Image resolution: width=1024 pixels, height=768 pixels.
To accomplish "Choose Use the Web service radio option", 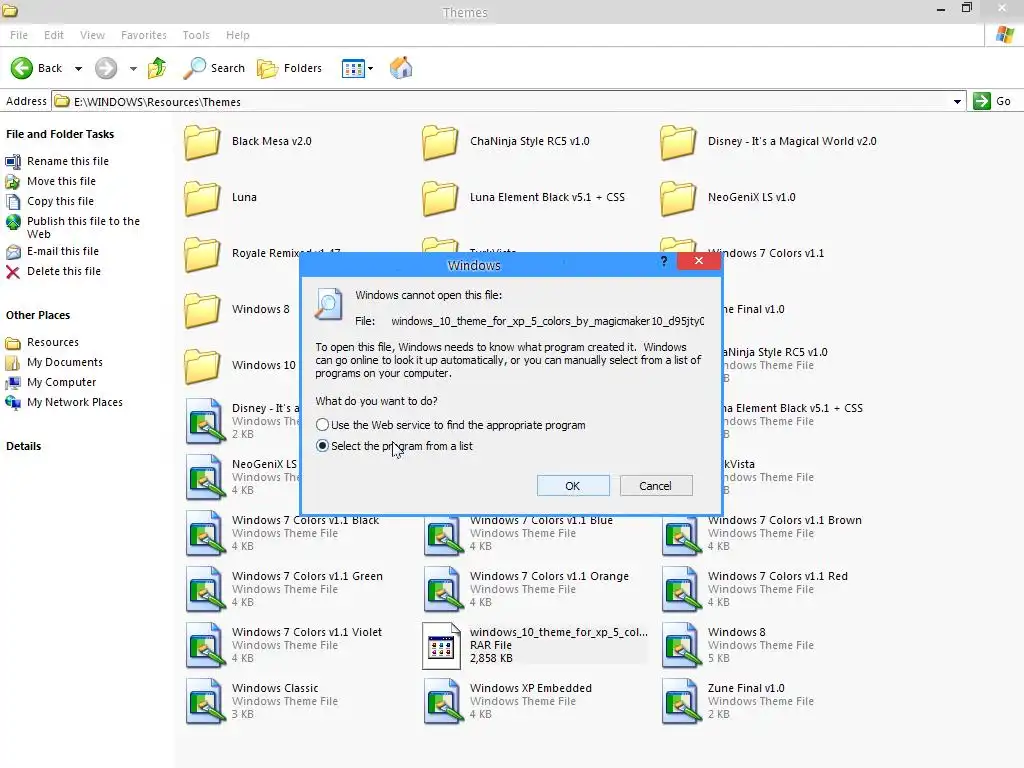I will pyautogui.click(x=322, y=425).
